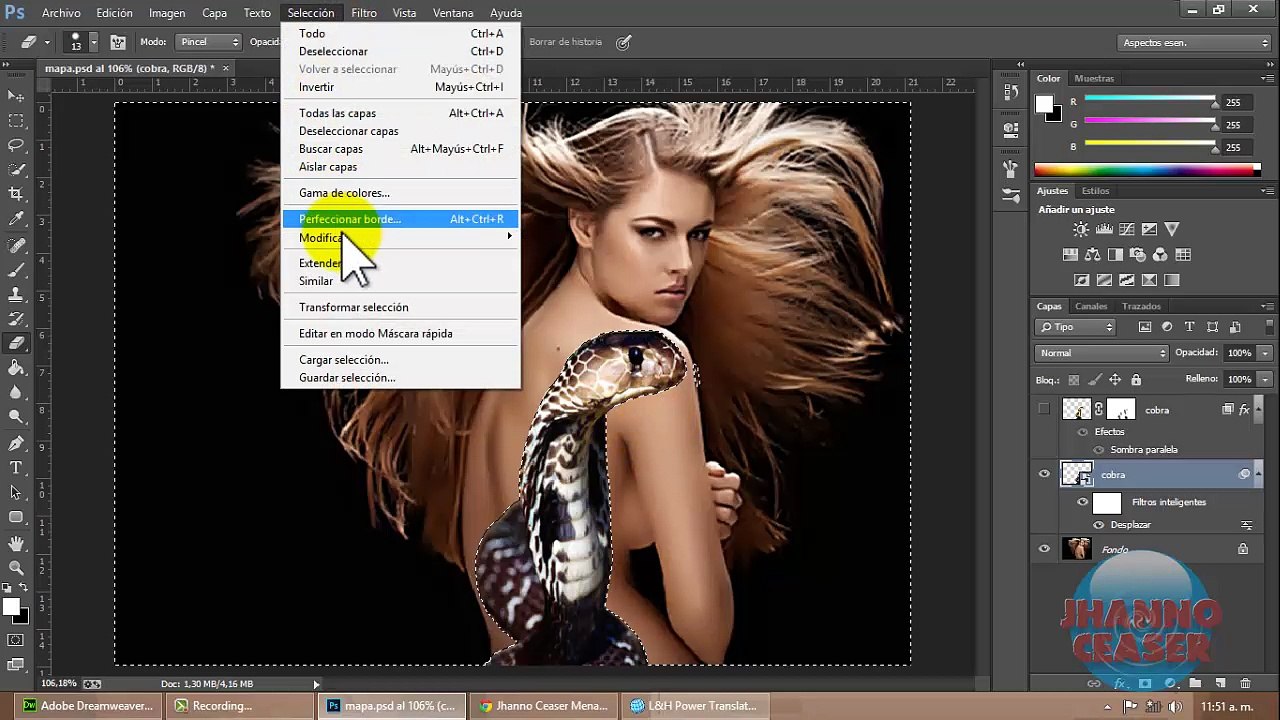The height and width of the screenshot is (720, 1280).
Task: Select the Crop tool
Action: point(16,195)
